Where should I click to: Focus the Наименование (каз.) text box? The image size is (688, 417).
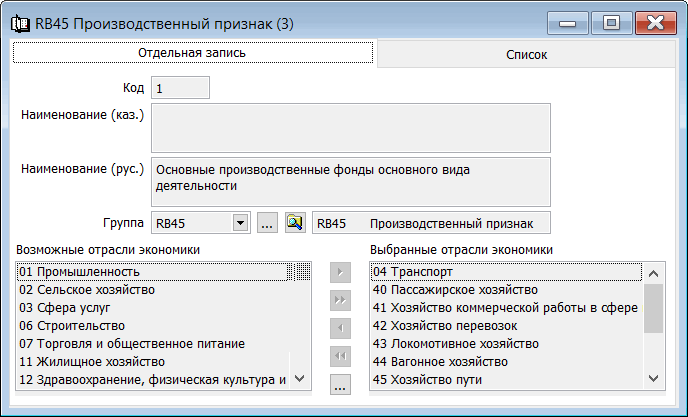(350, 127)
